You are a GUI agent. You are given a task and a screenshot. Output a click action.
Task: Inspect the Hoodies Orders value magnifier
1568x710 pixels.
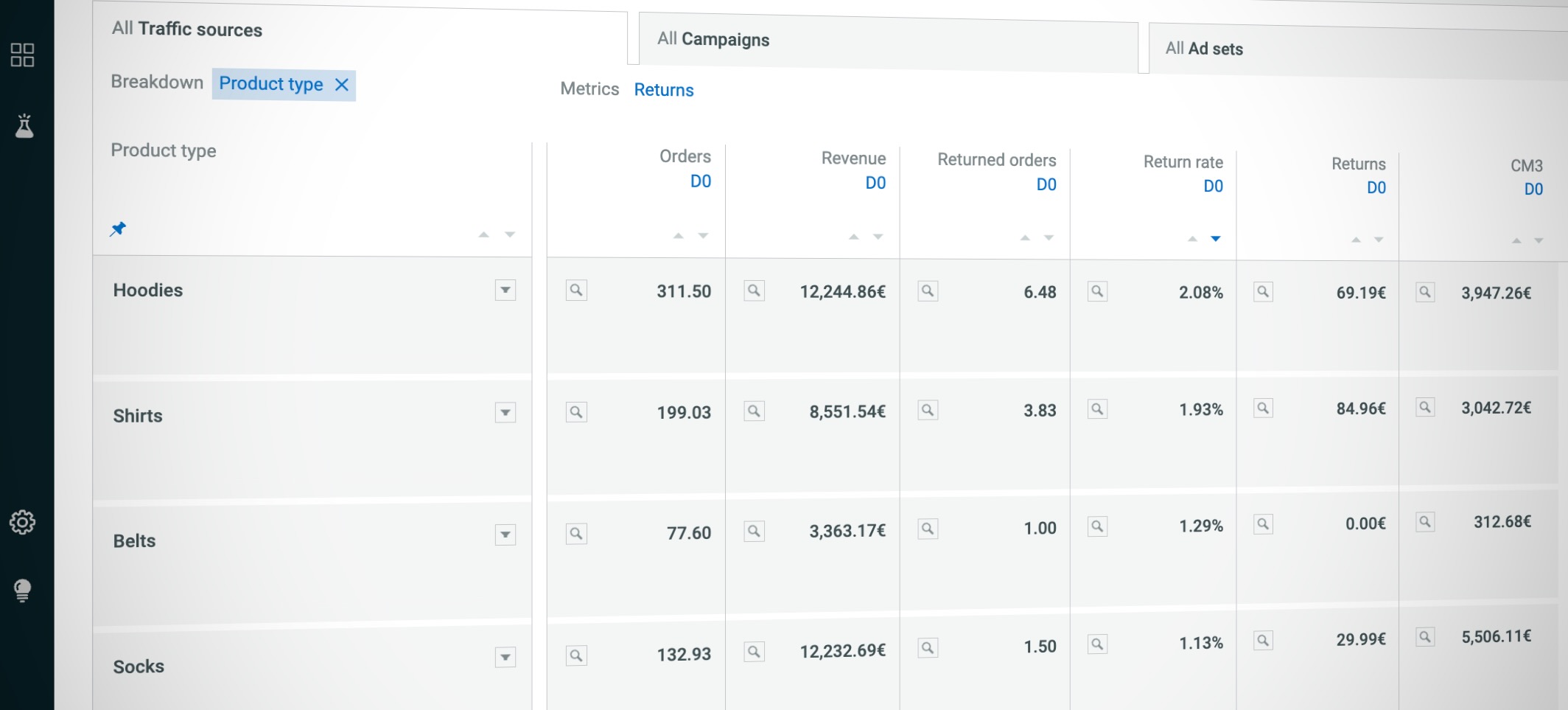click(x=576, y=290)
